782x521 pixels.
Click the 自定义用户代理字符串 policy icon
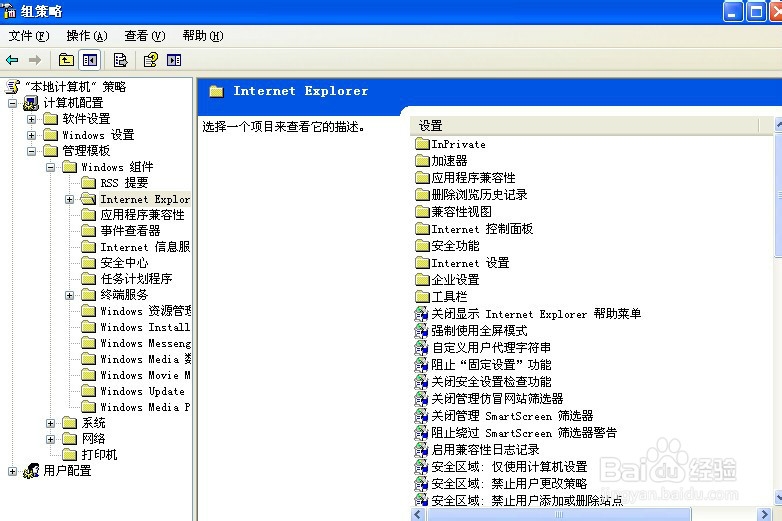coord(421,348)
